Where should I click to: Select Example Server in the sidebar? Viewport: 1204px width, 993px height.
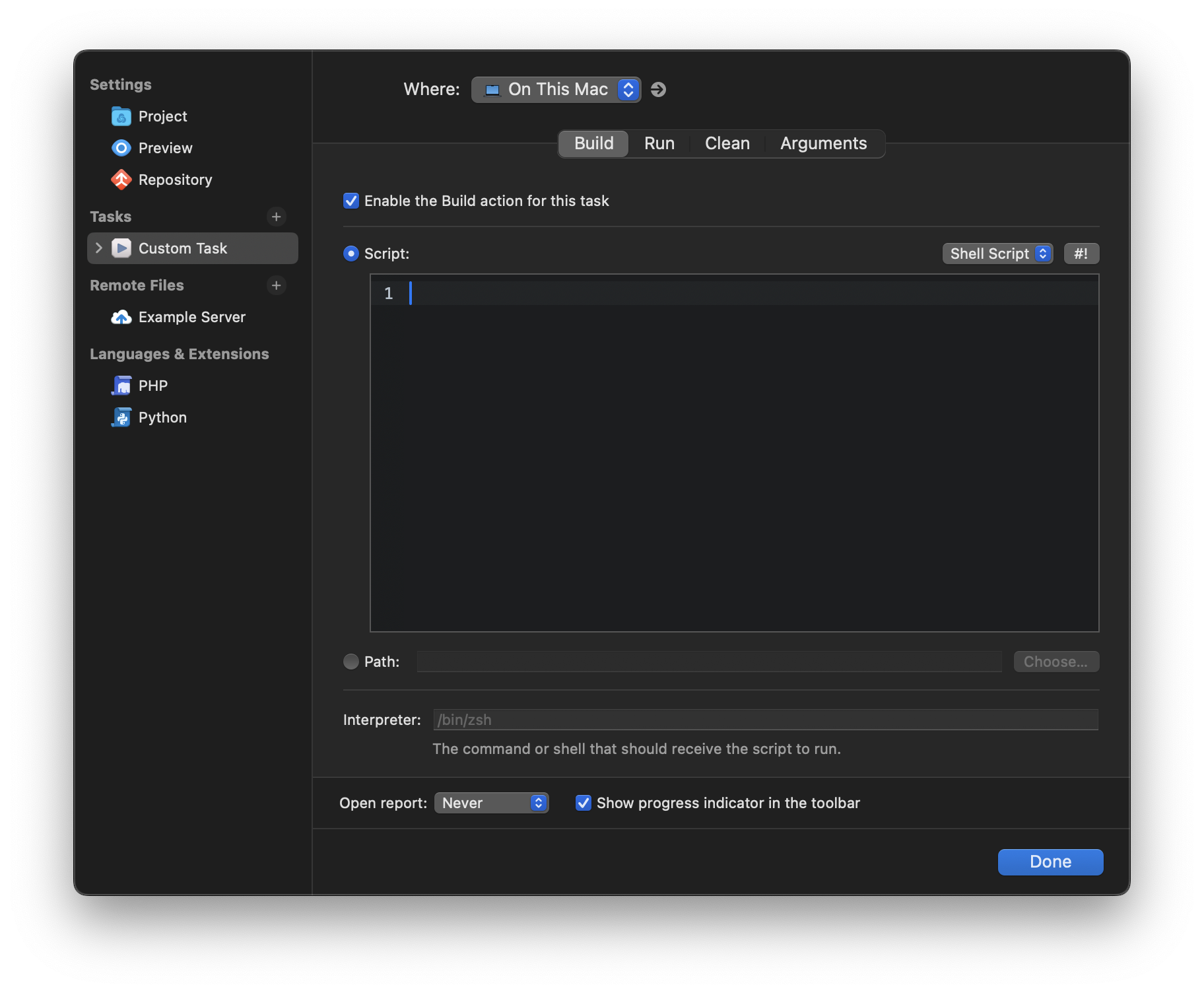(193, 317)
